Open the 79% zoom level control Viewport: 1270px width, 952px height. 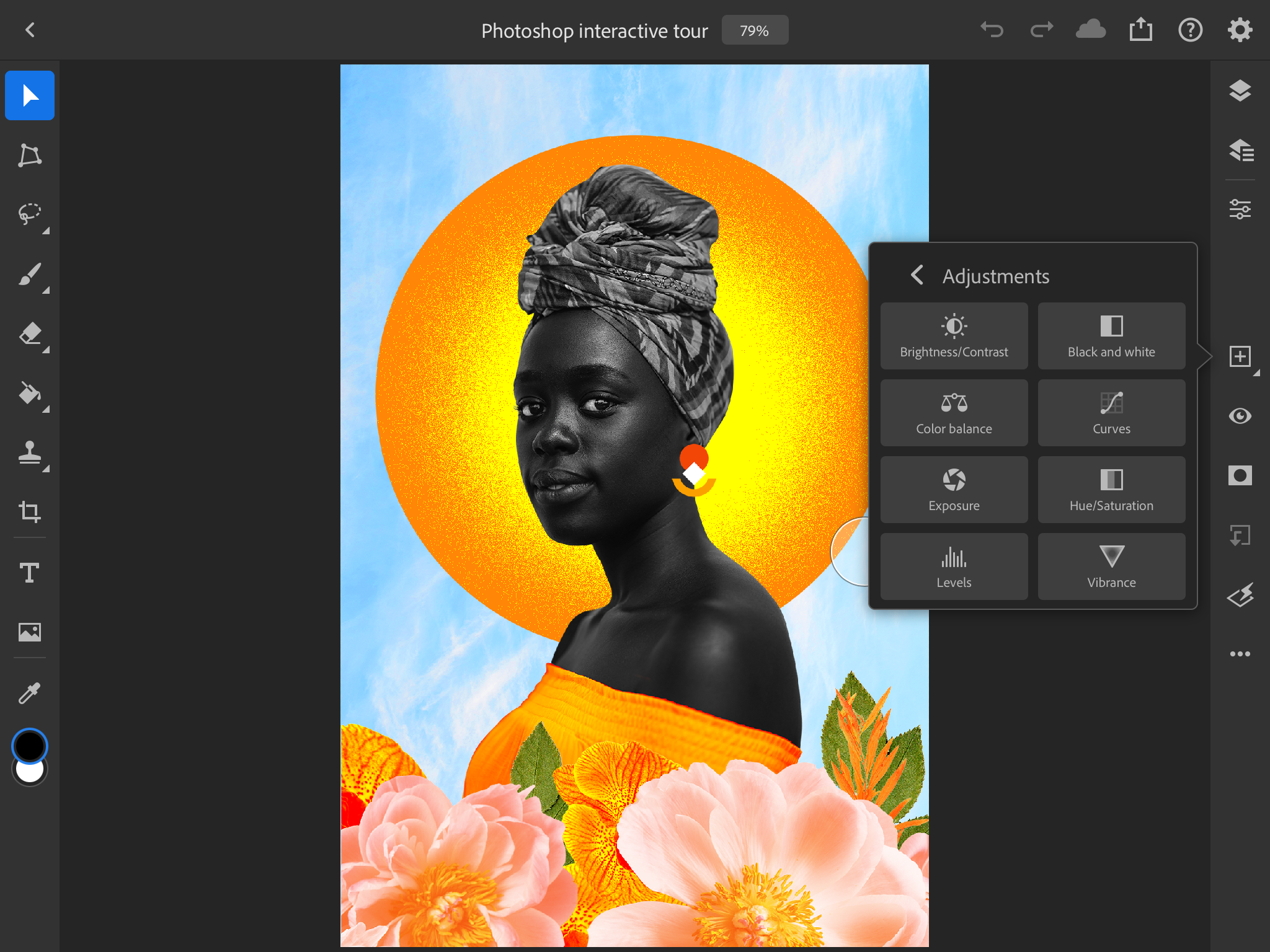coord(754,30)
